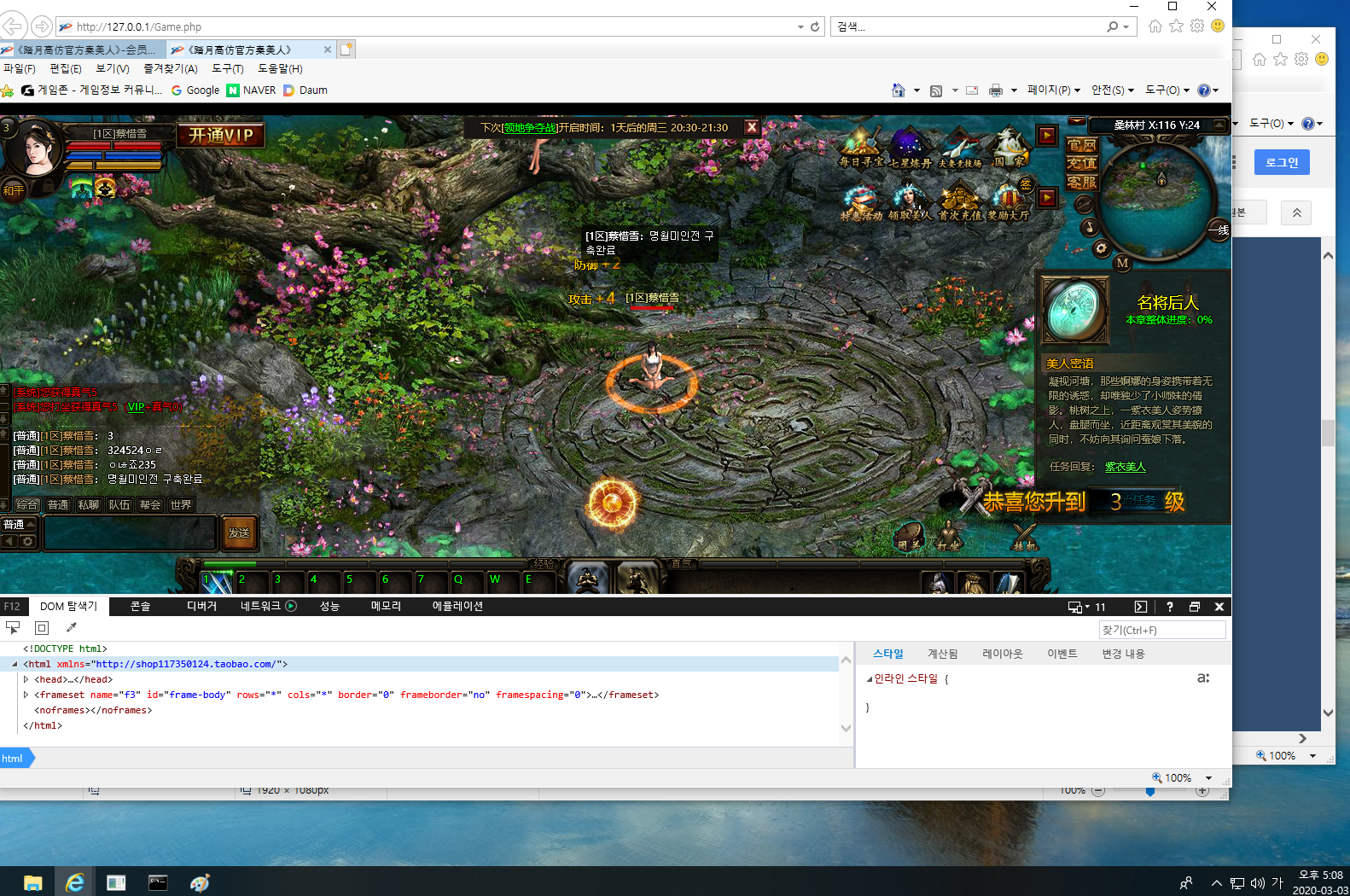Toggle the 和平 peace mode button

[14, 190]
